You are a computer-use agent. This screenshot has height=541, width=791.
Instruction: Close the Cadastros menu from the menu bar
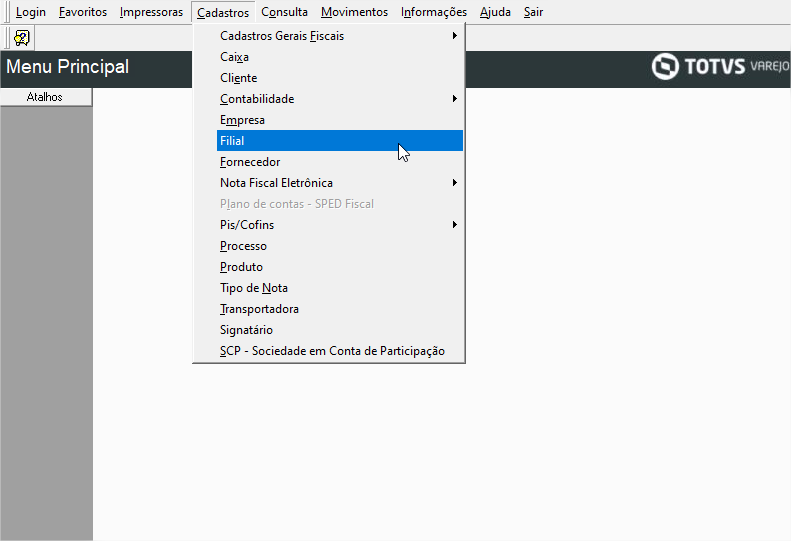pyautogui.click(x=223, y=12)
